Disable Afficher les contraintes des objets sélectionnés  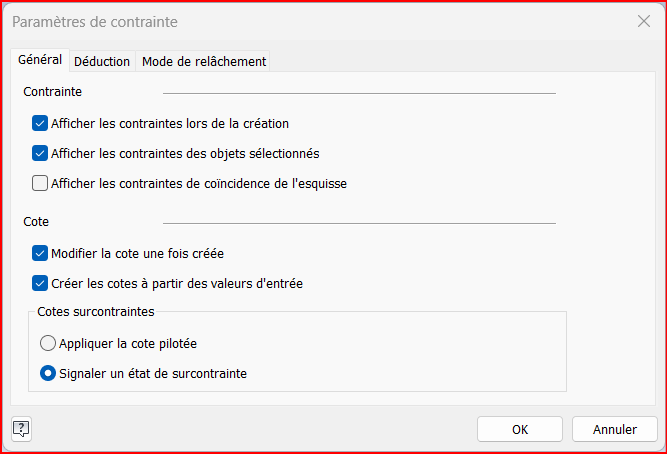tap(40, 154)
